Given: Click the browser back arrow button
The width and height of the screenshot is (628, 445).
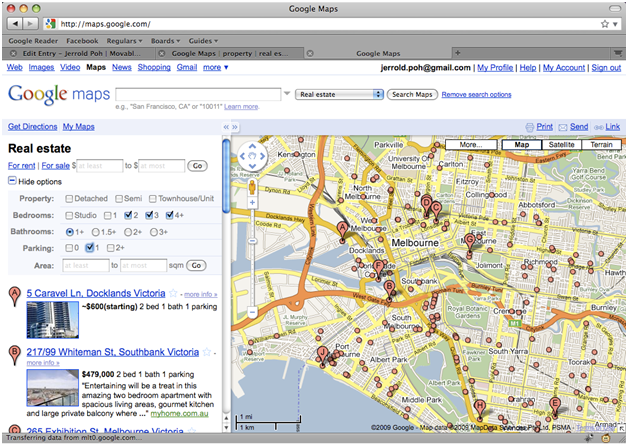Looking at the screenshot, I should coord(13,22).
